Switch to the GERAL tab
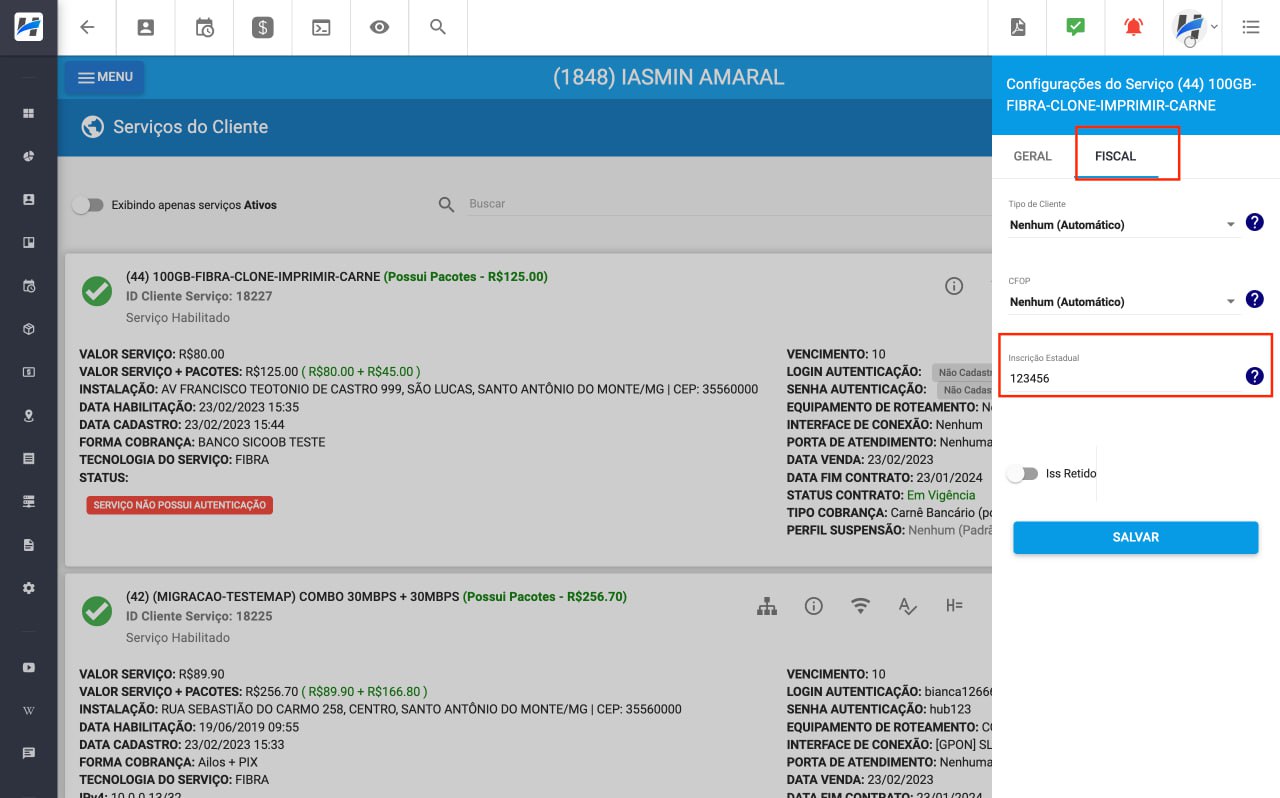The image size is (1280, 798). click(1033, 156)
